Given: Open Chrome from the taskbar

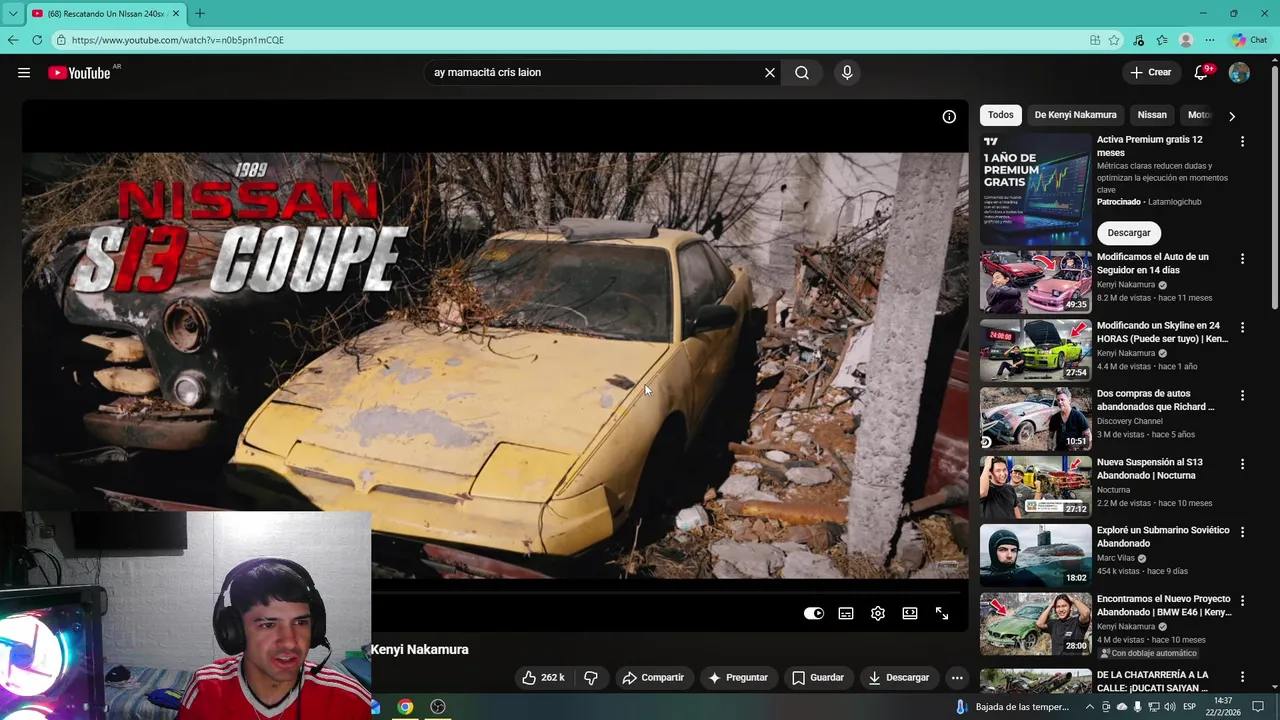Looking at the screenshot, I should point(405,707).
